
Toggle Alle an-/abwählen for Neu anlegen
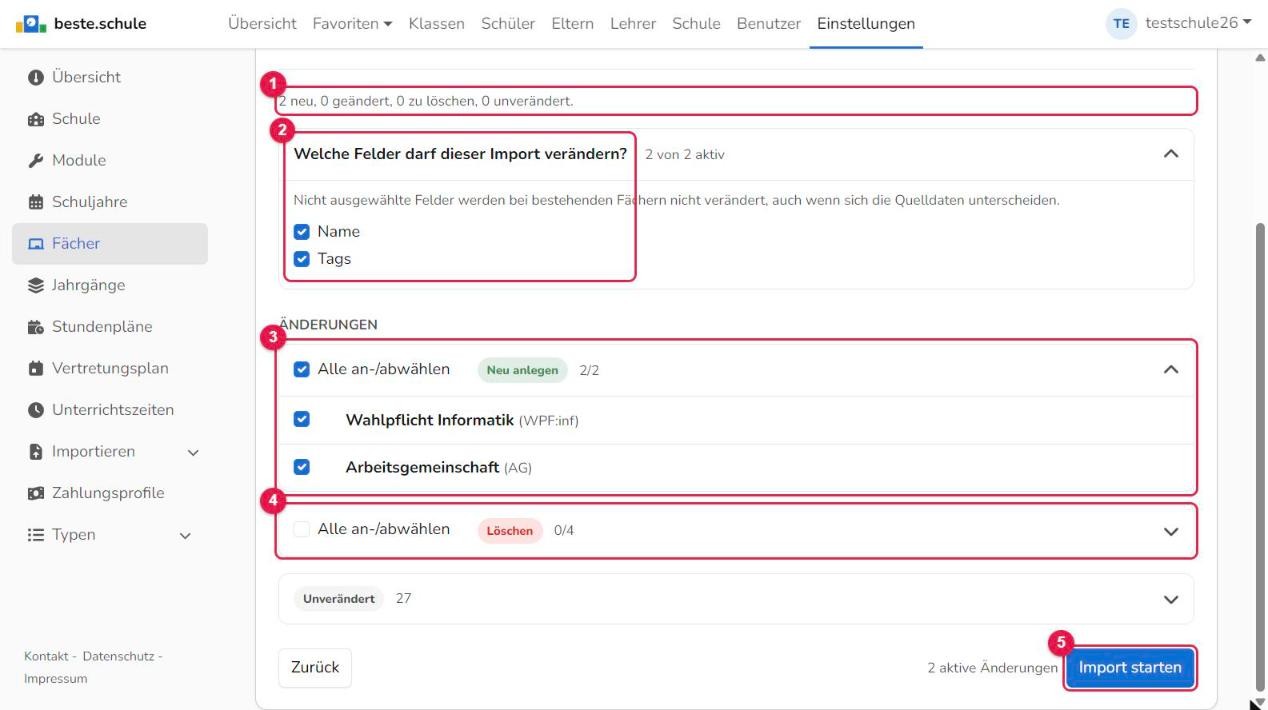click(301, 370)
